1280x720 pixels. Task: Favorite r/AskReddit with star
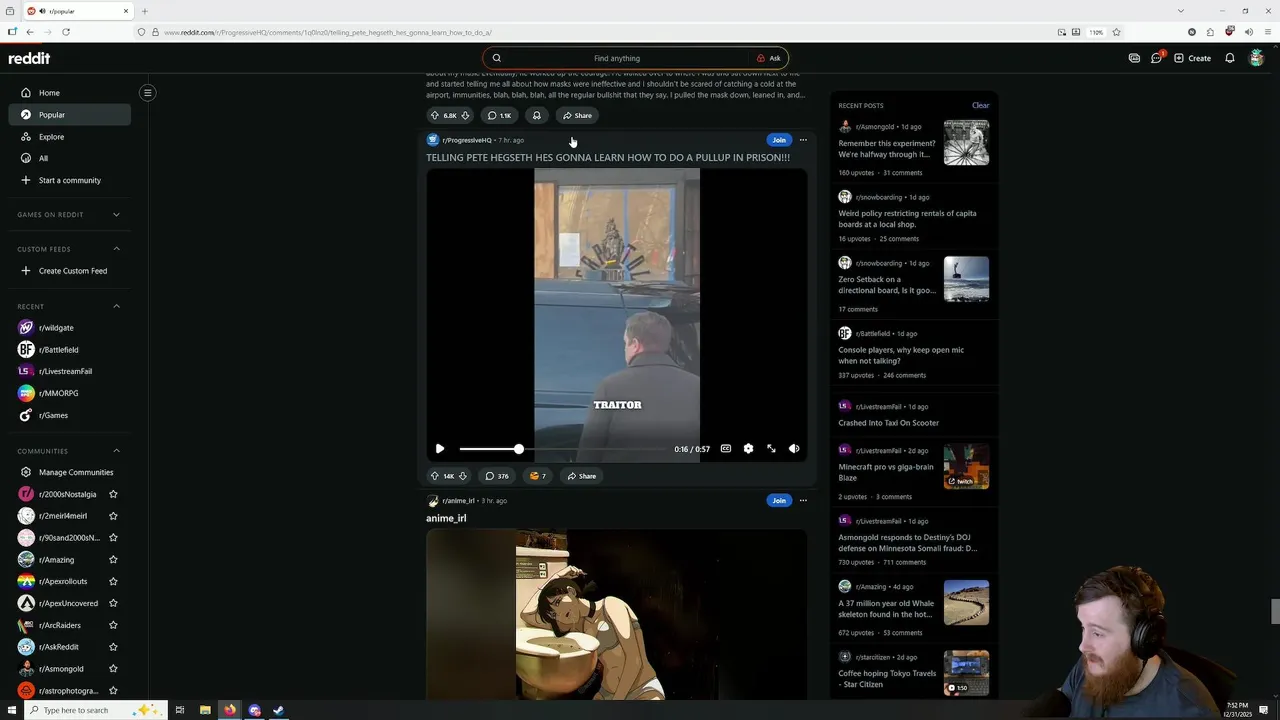coord(113,647)
